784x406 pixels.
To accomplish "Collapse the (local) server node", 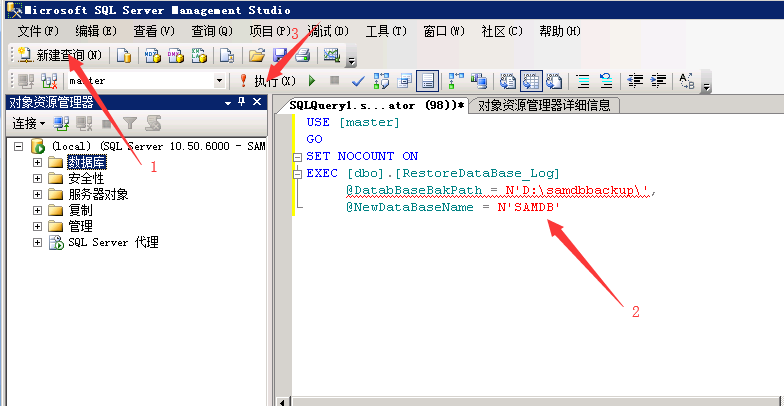I will pyautogui.click(x=19, y=146).
